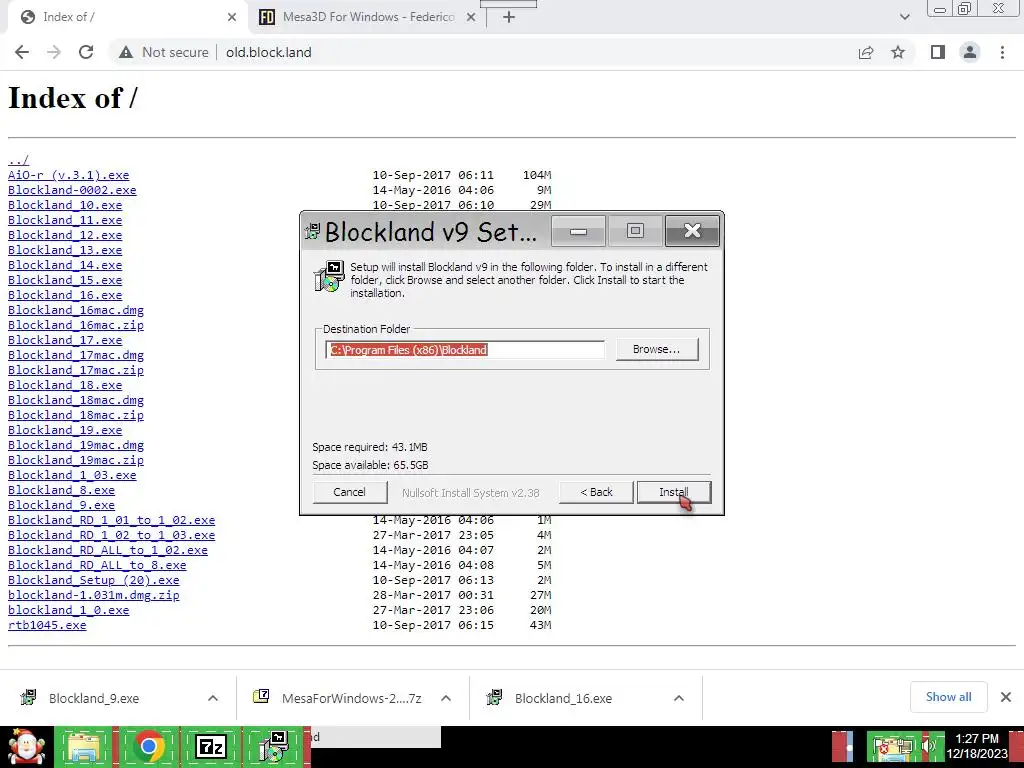The image size is (1024, 768).
Task: Open Blockland_16mac.dmg link
Action: click(76, 310)
